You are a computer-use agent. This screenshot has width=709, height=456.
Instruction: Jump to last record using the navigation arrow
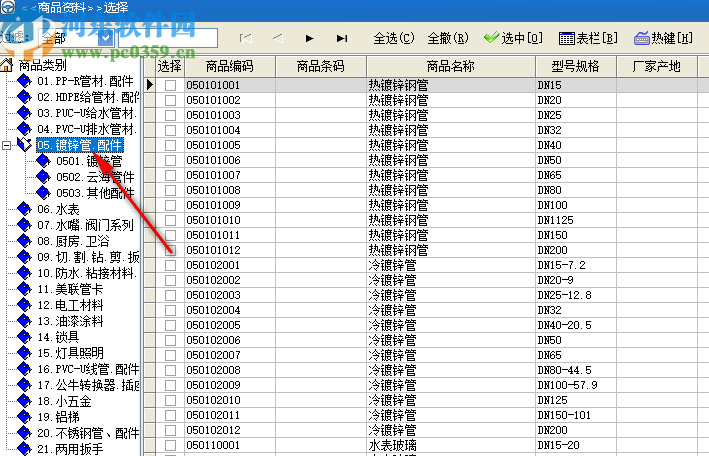pyautogui.click(x=342, y=38)
